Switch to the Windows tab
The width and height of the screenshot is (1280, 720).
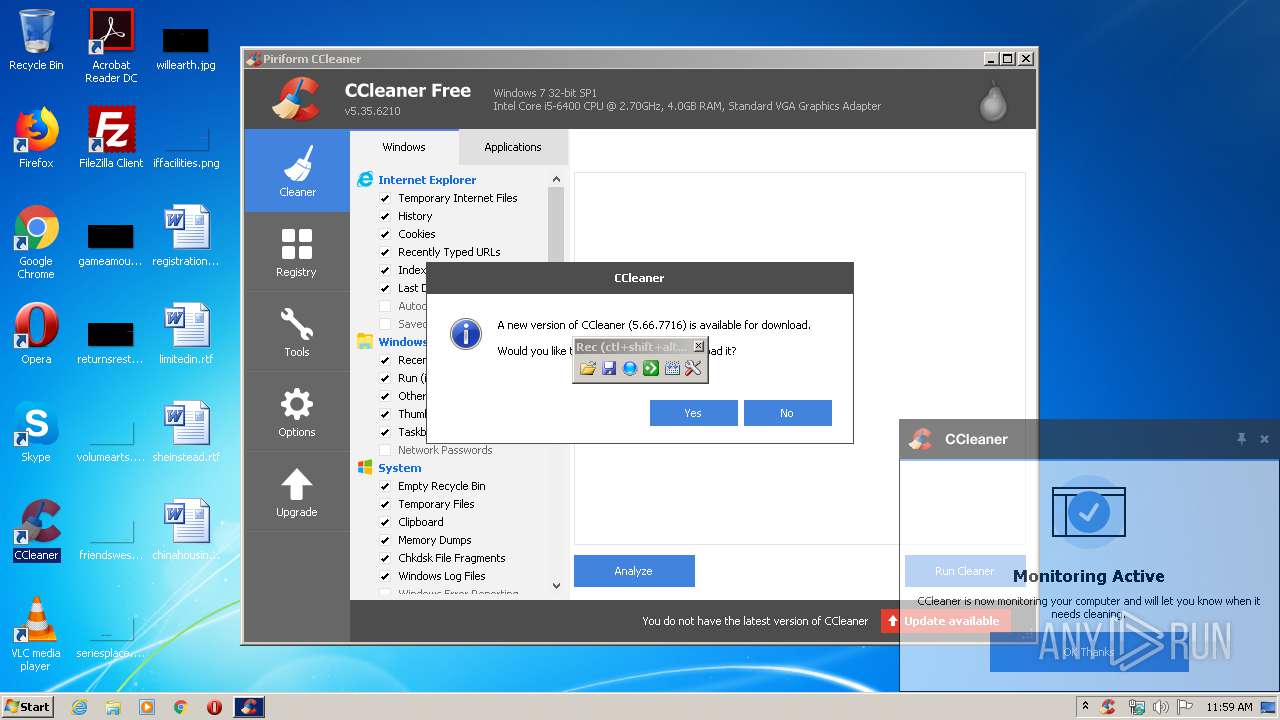click(404, 147)
